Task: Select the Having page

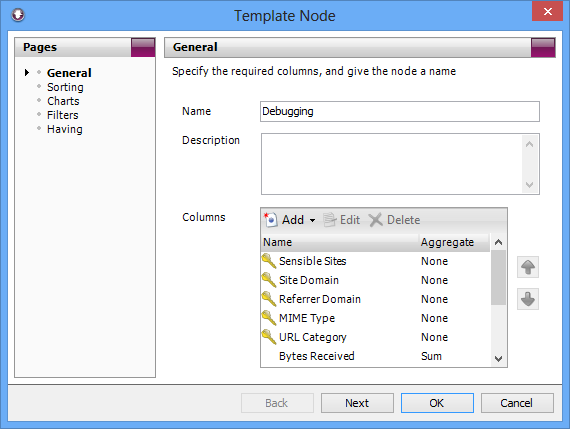Action: pos(65,129)
